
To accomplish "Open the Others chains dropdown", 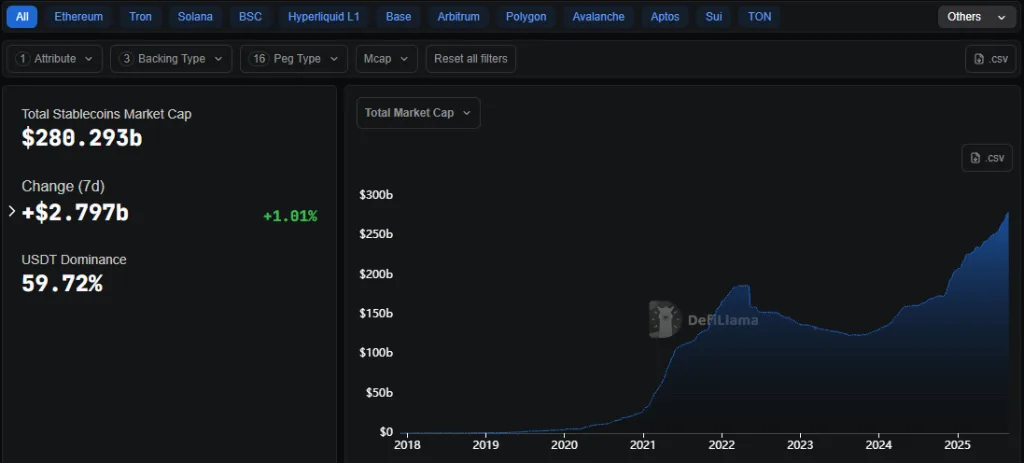I will tap(976, 17).
